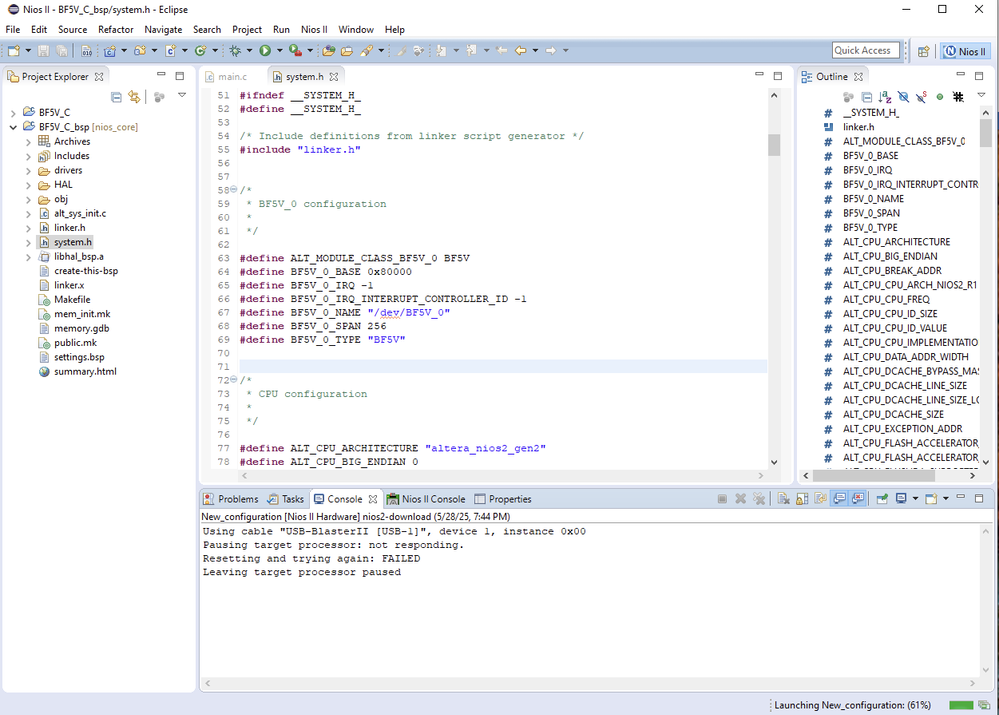Open the Nios II menu
The height and width of the screenshot is (715, 999).
pos(313,30)
